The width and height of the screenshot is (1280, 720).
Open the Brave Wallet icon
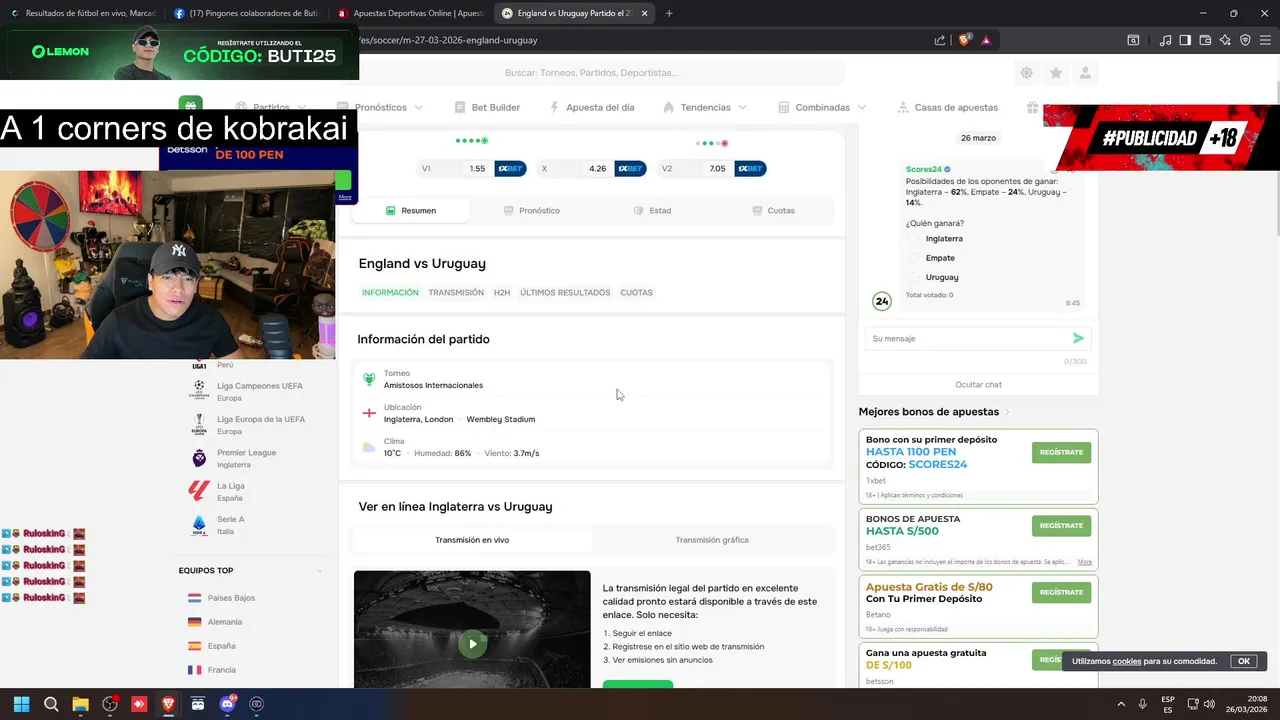point(1205,40)
